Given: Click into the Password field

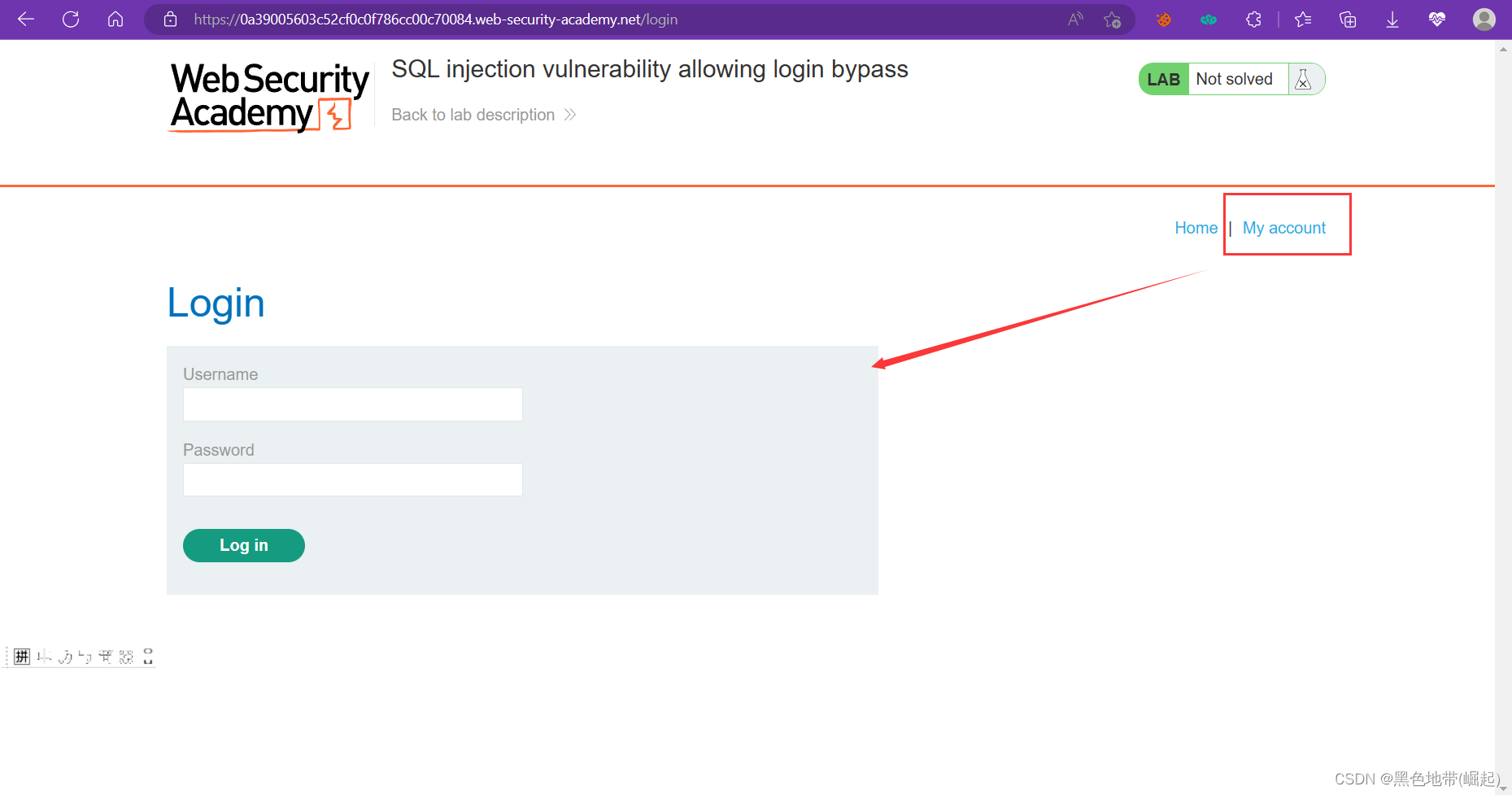Looking at the screenshot, I should pyautogui.click(x=353, y=479).
